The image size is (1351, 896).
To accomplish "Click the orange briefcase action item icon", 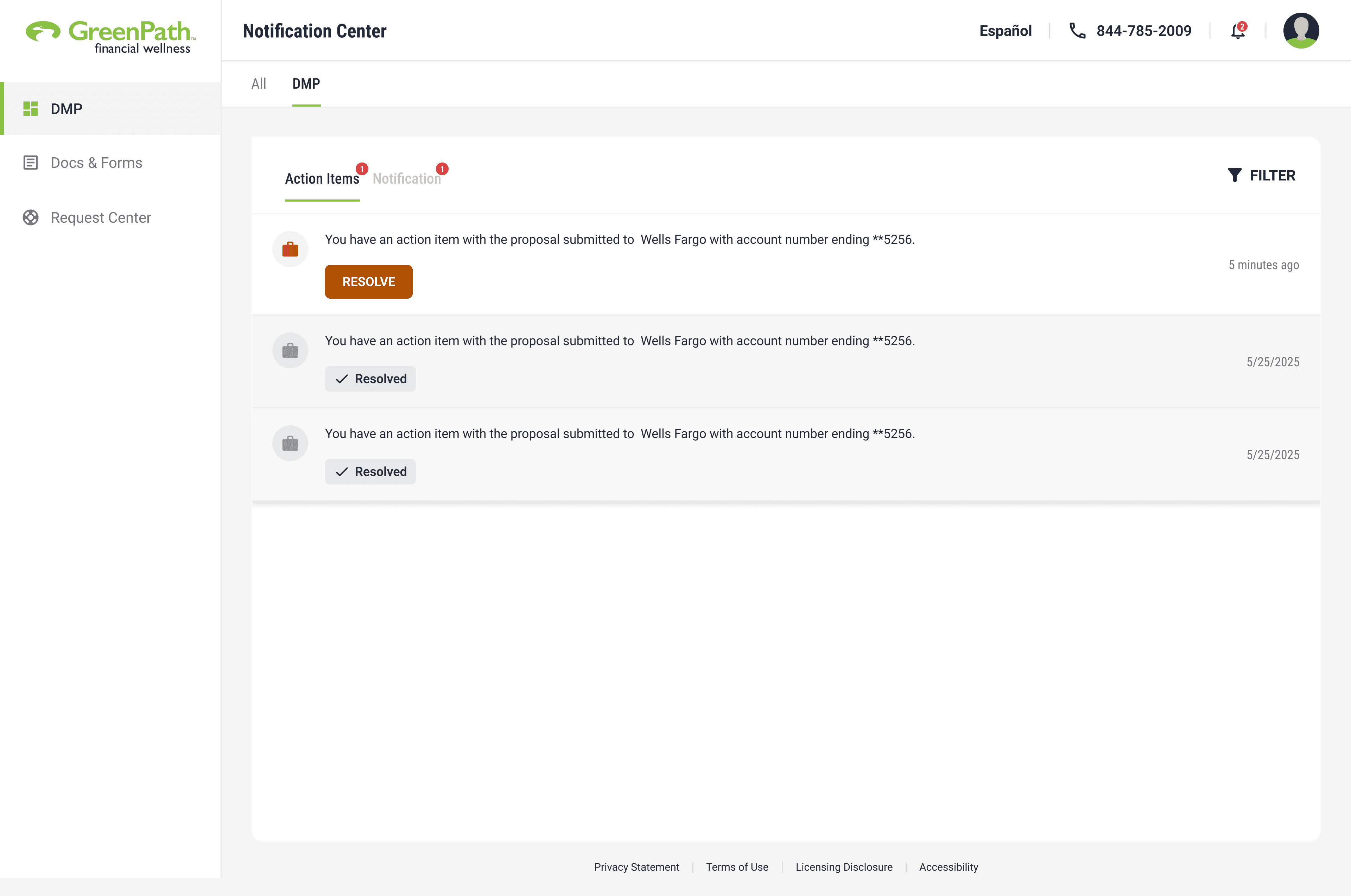I will 290,249.
